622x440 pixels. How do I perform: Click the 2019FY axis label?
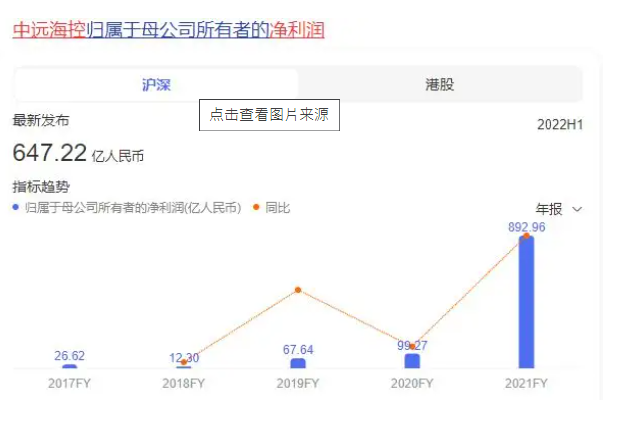click(298, 383)
